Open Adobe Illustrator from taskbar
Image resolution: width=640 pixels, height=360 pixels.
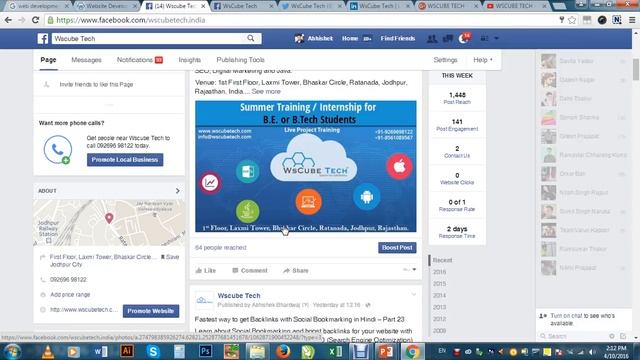127,351
